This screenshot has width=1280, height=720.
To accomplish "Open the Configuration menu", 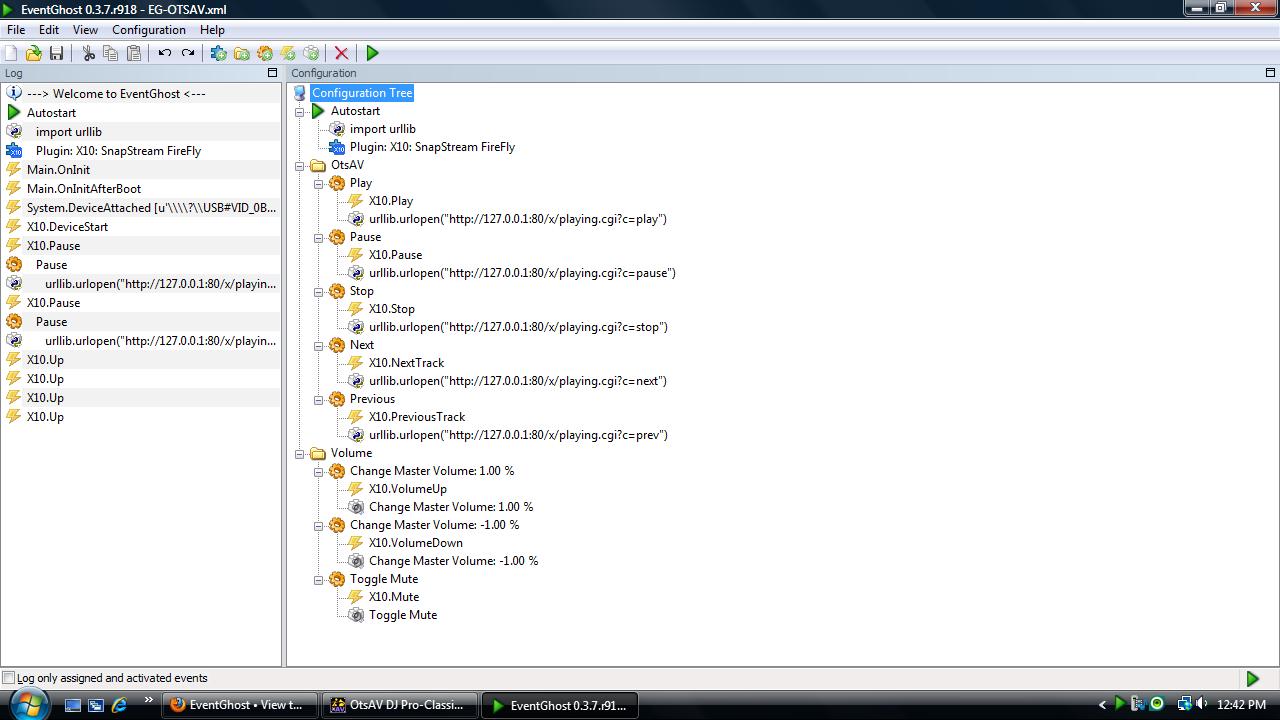I will [x=149, y=30].
